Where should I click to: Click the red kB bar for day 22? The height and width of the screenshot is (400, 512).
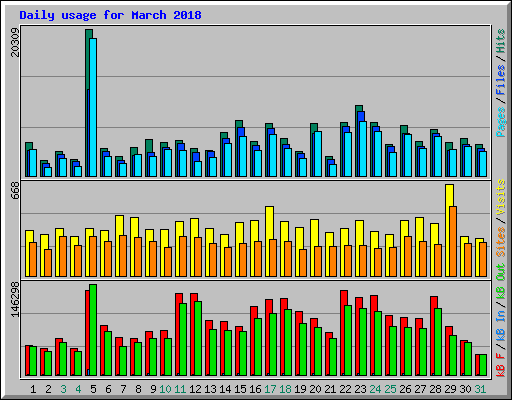click(x=343, y=333)
